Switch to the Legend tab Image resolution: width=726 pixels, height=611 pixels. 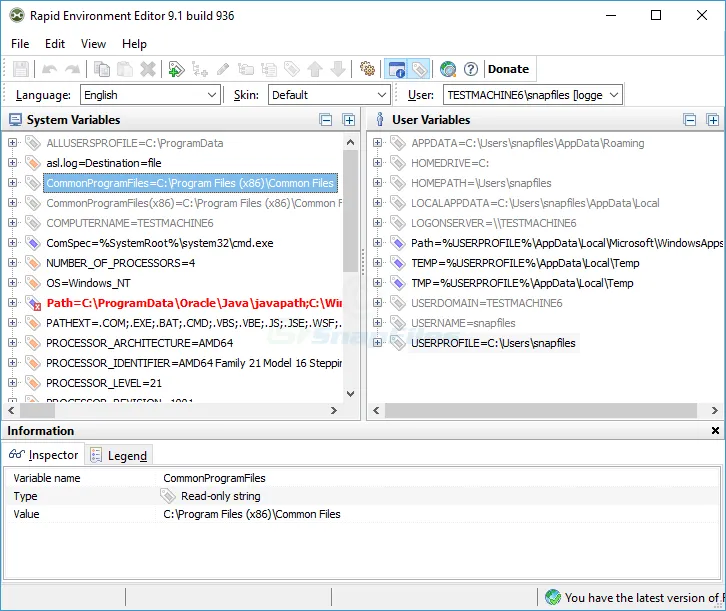[119, 456]
